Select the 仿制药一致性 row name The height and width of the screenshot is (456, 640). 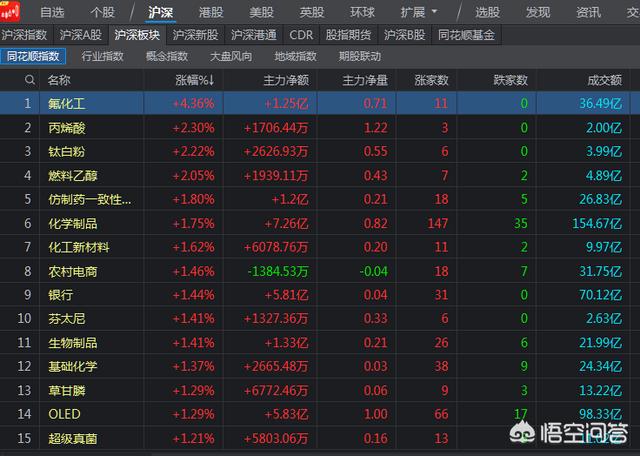point(90,200)
